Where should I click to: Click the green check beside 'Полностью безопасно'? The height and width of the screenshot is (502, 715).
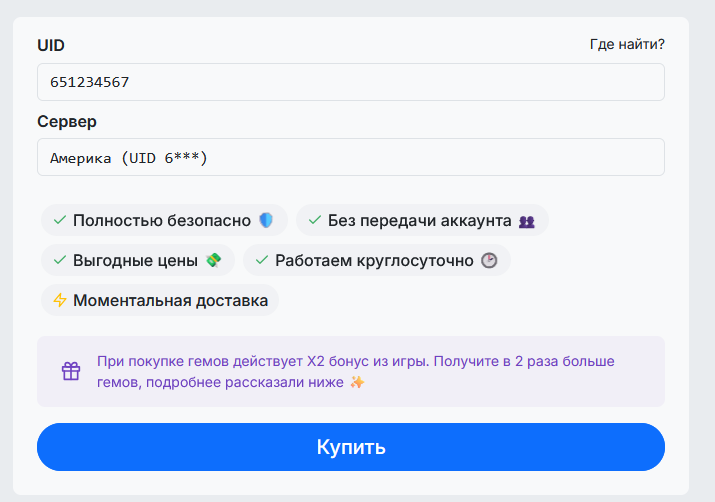click(x=60, y=220)
